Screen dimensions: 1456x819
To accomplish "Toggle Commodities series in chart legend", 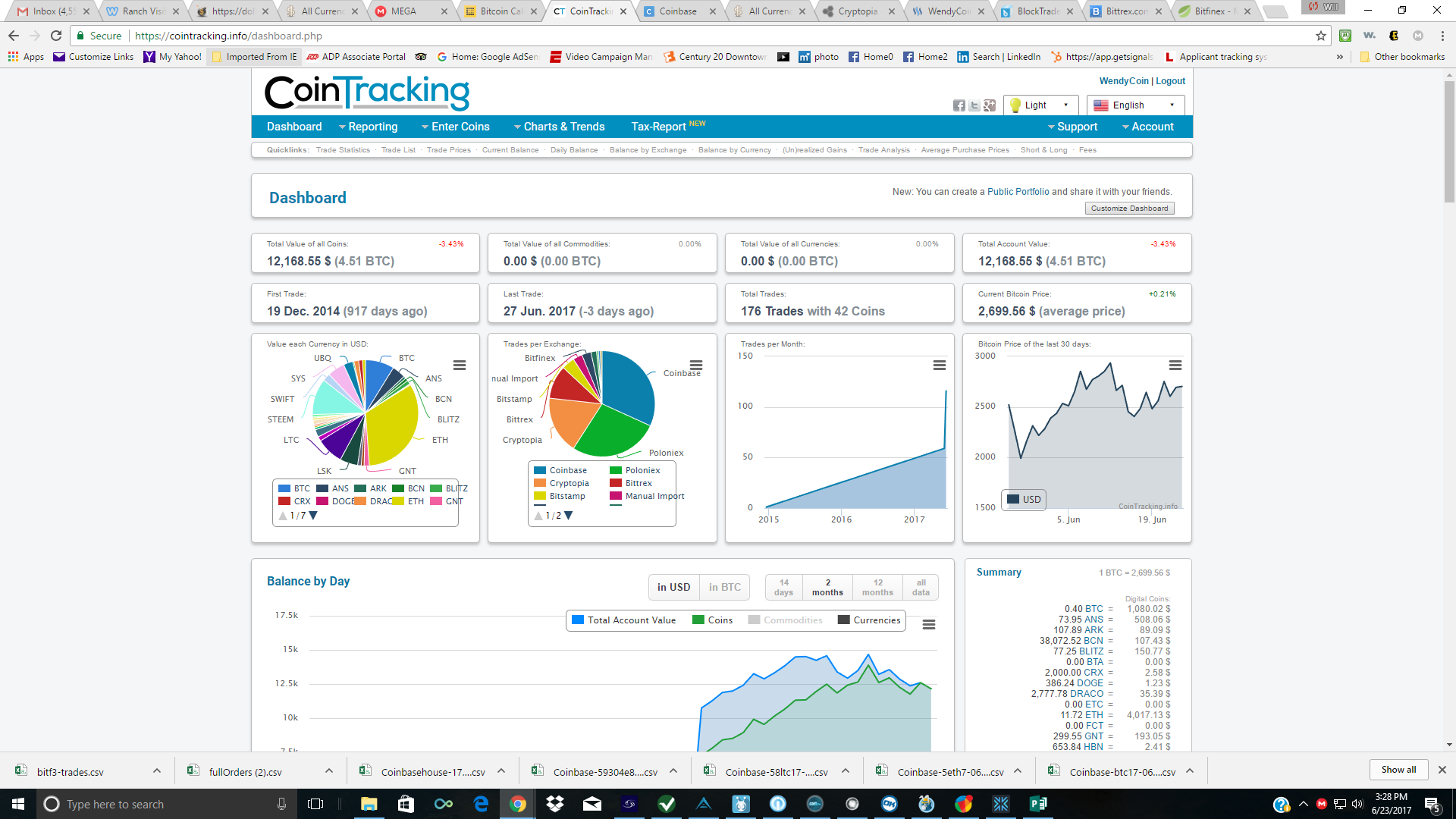I will coord(785,620).
